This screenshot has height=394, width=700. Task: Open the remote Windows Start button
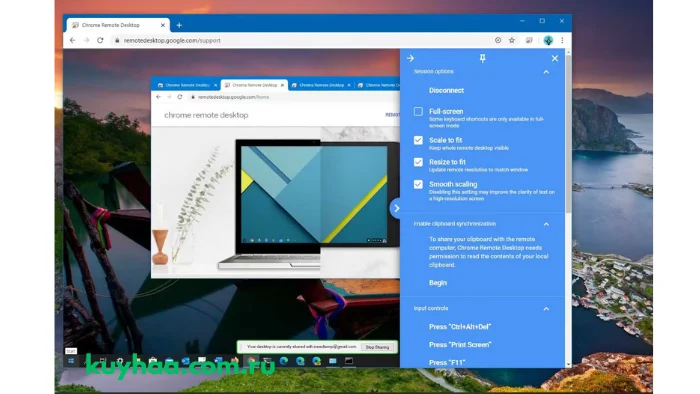click(71, 361)
